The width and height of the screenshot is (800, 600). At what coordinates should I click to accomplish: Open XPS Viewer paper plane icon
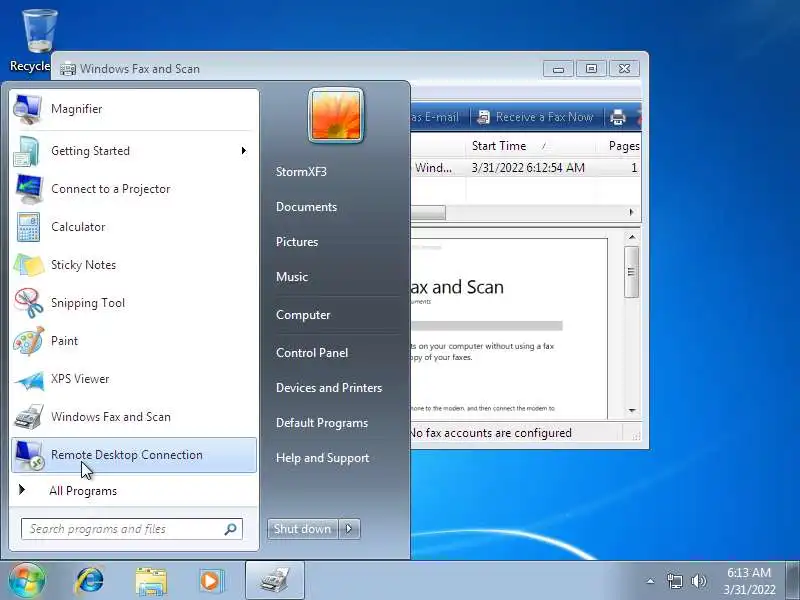pos(29,380)
